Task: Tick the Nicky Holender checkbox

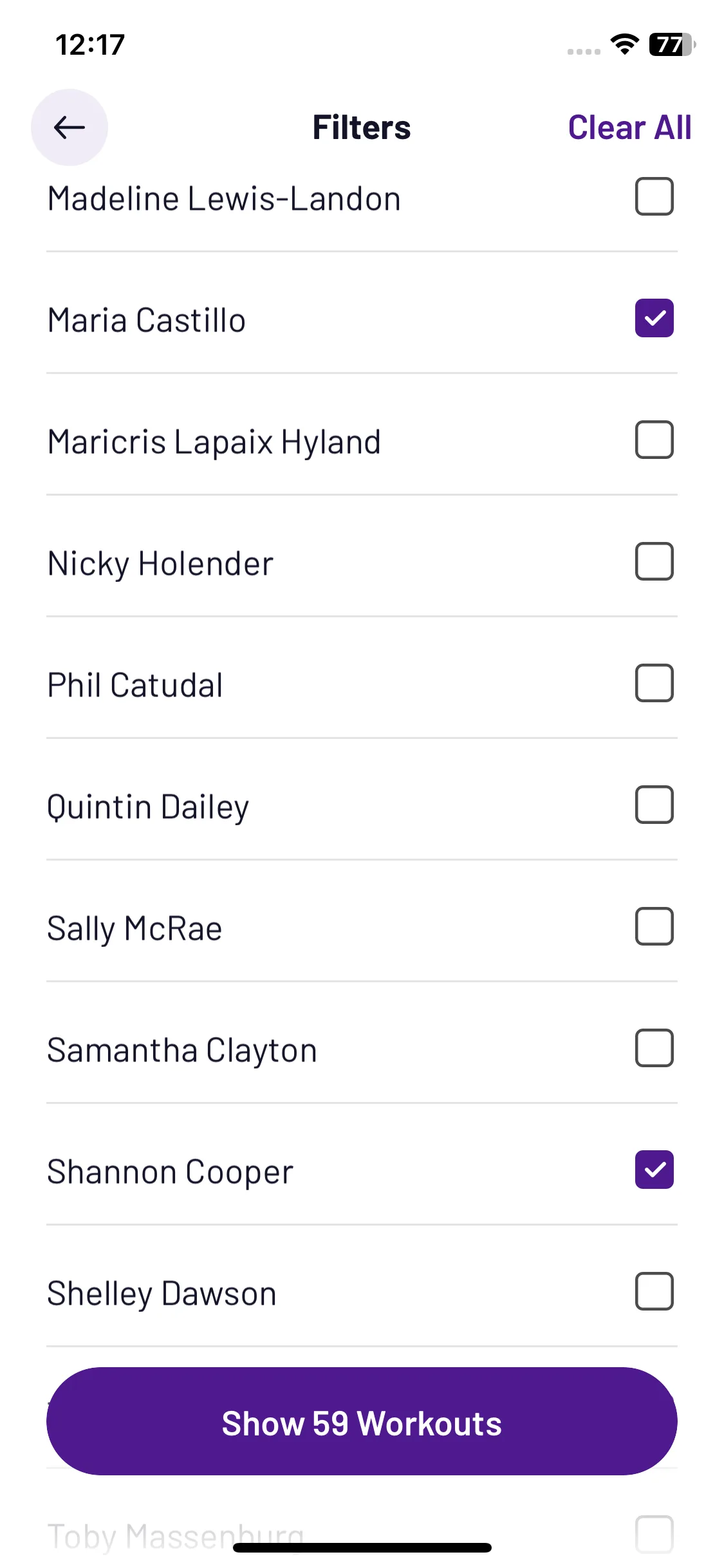Action: (x=654, y=561)
